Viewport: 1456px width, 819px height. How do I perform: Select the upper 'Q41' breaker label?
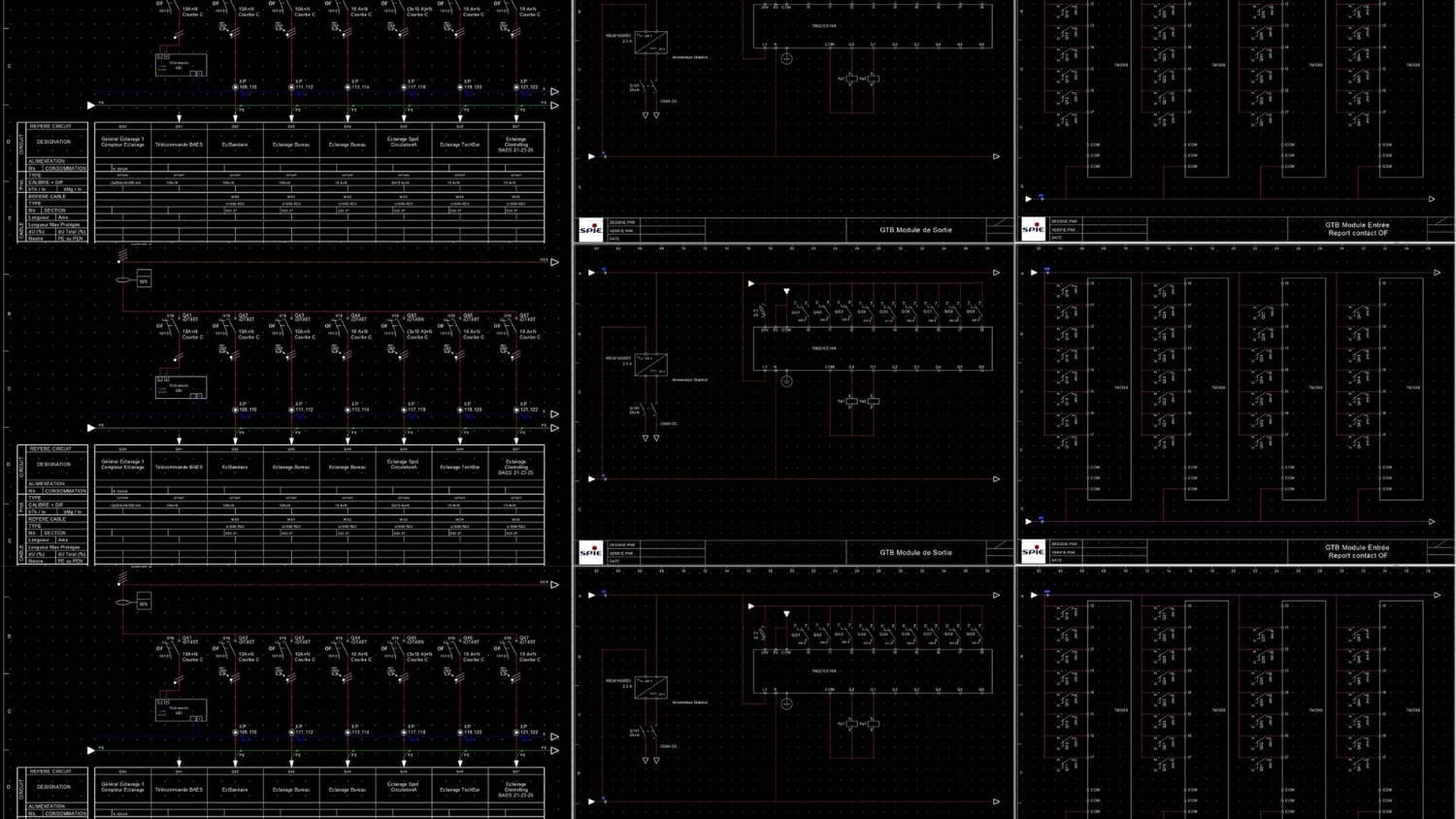tap(188, 315)
